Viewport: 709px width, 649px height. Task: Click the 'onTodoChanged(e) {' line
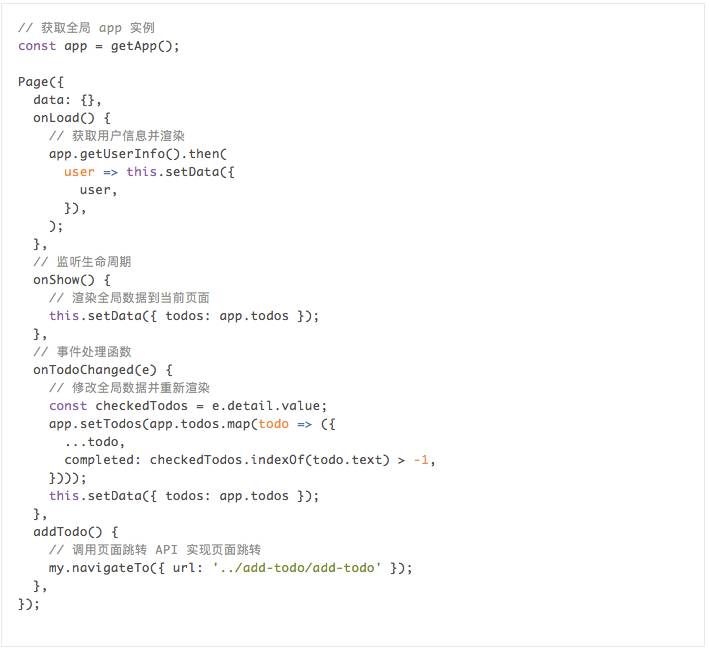pyautogui.click(x=103, y=370)
